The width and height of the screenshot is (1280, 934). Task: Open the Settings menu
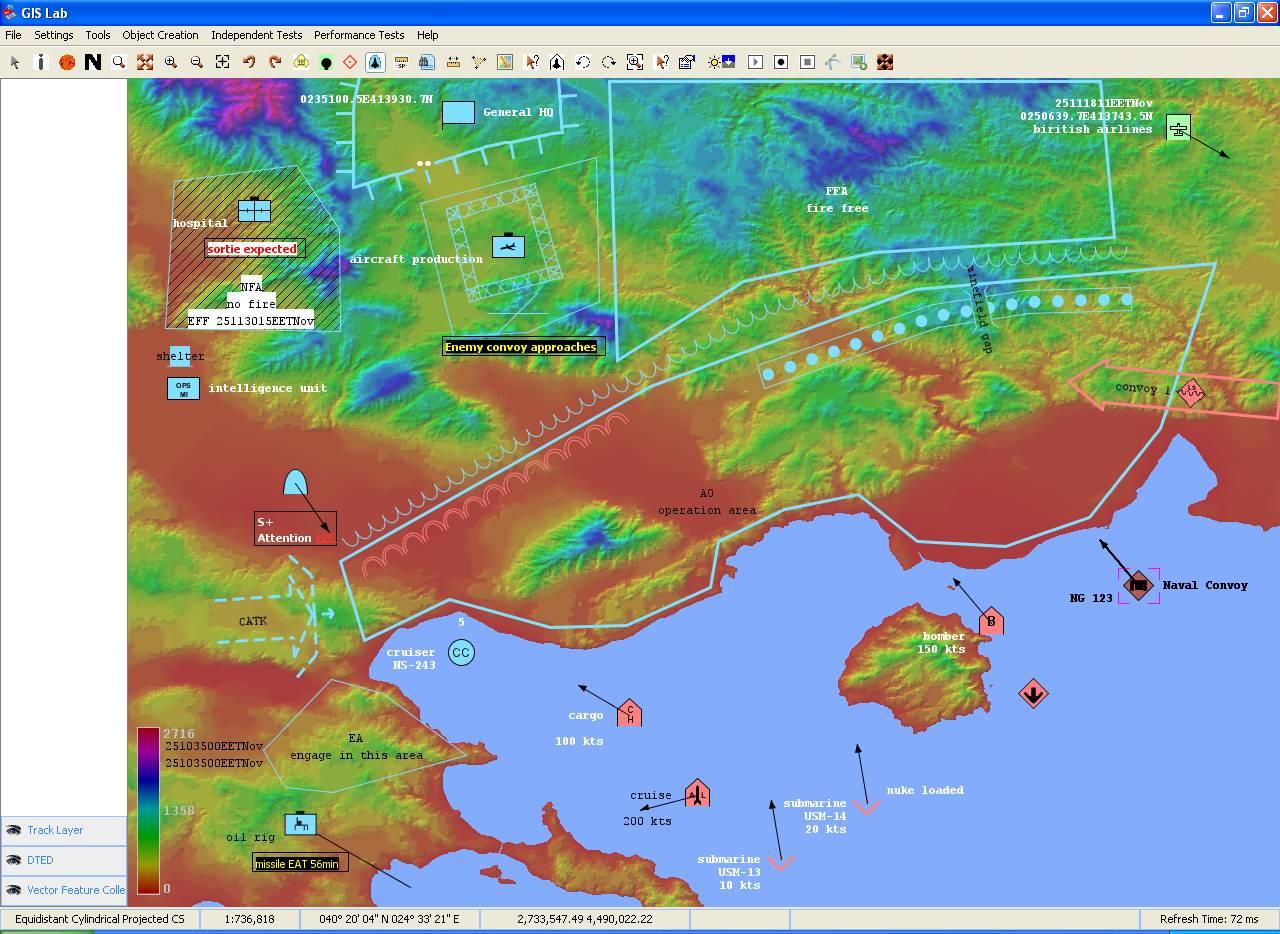(54, 35)
